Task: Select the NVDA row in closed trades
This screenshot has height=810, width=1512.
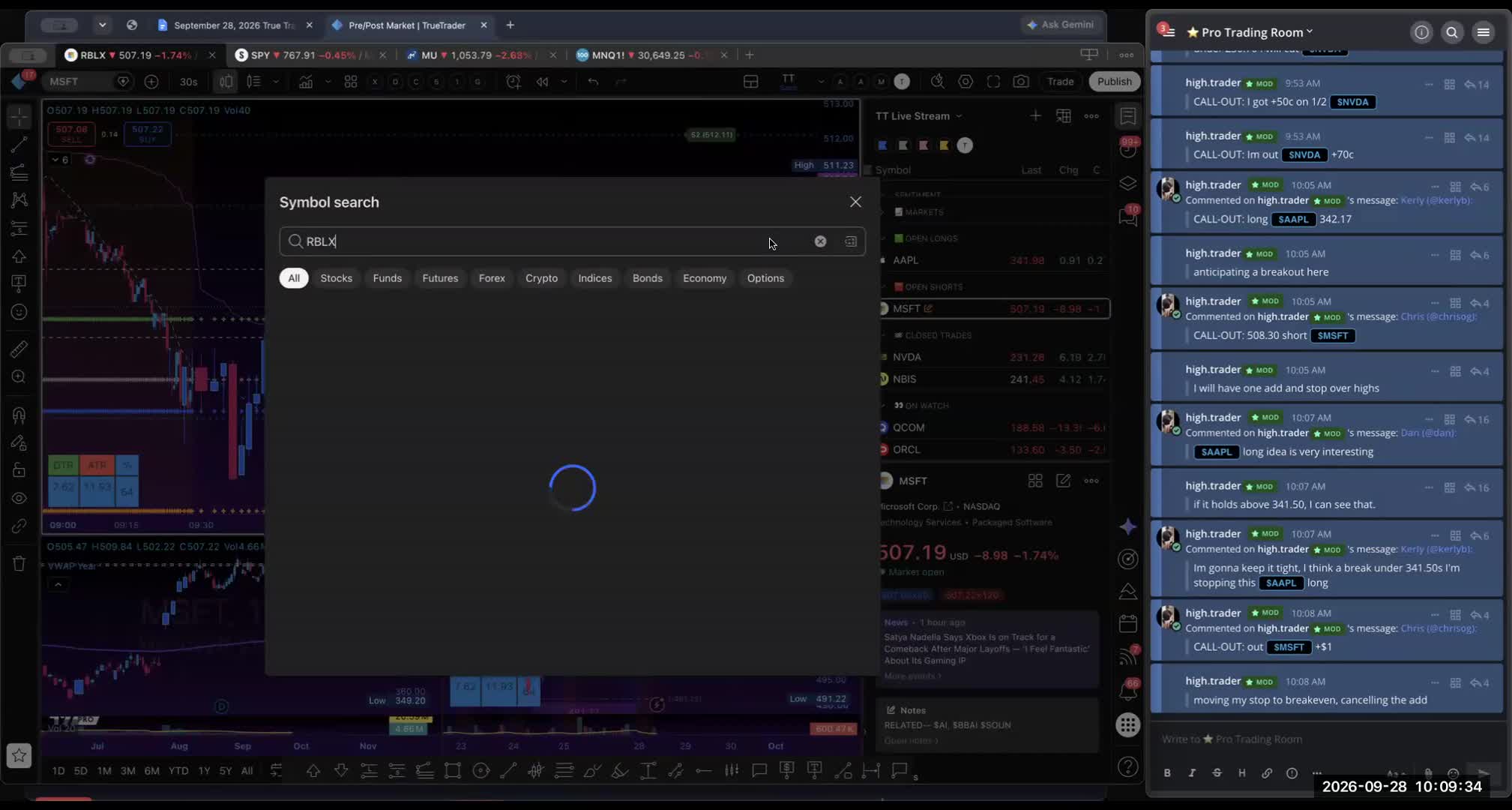Action: [x=994, y=358]
